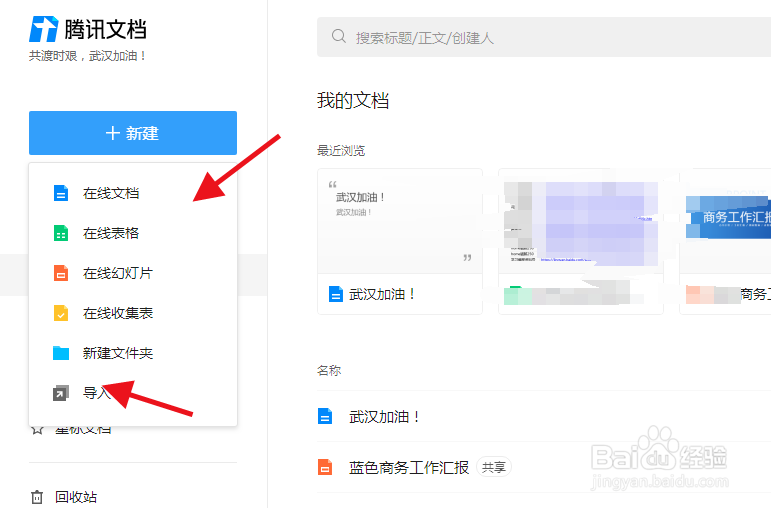Click the 腾讯文档 title text
The height and width of the screenshot is (508, 771).
105,29
